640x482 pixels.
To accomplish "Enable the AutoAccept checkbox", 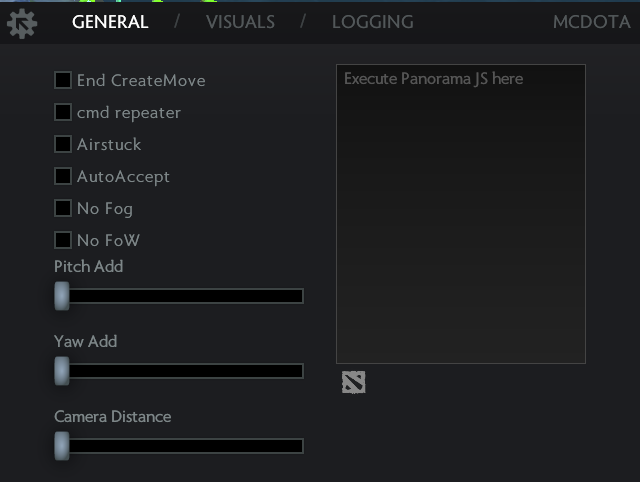I will click(x=63, y=176).
